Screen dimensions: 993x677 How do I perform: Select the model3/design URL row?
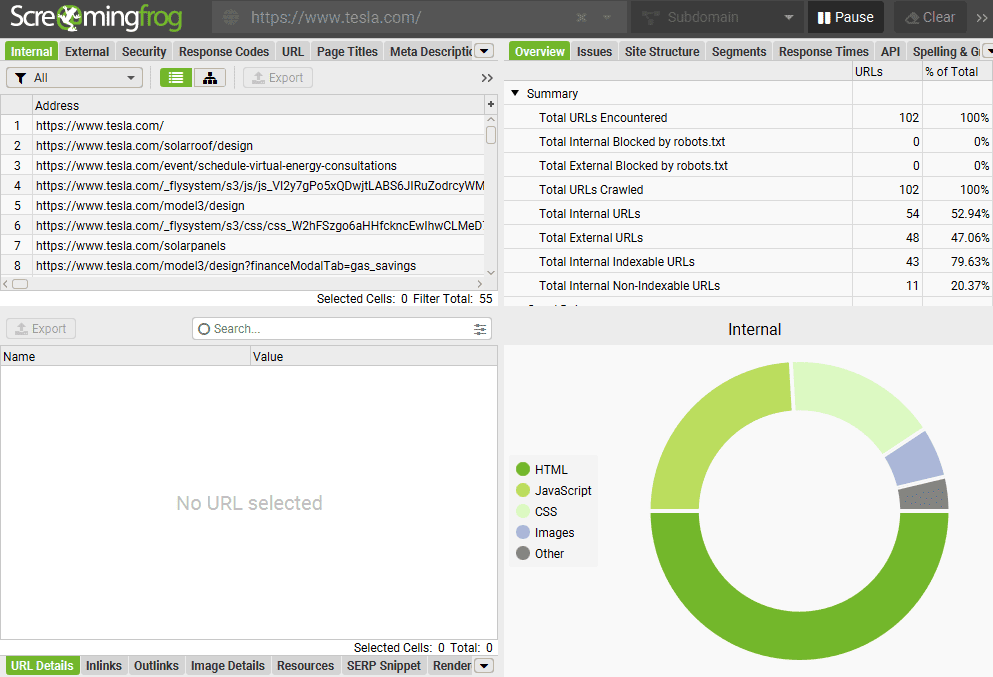pyautogui.click(x=243, y=206)
